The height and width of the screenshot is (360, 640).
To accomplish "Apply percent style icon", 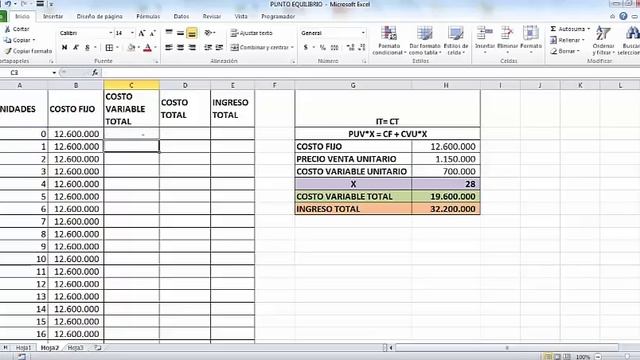I will 322,48.
